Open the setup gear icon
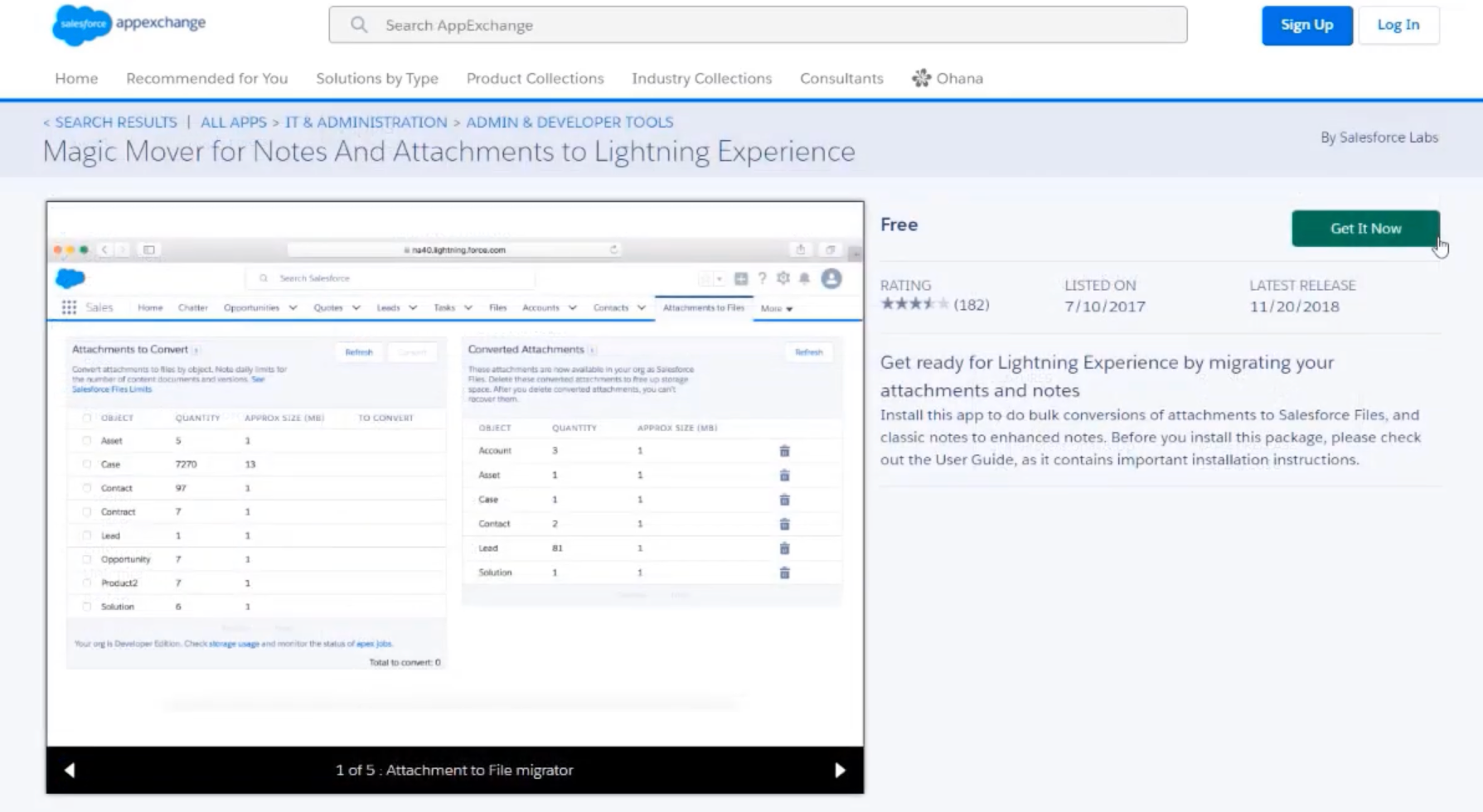The image size is (1483, 812). pos(783,278)
